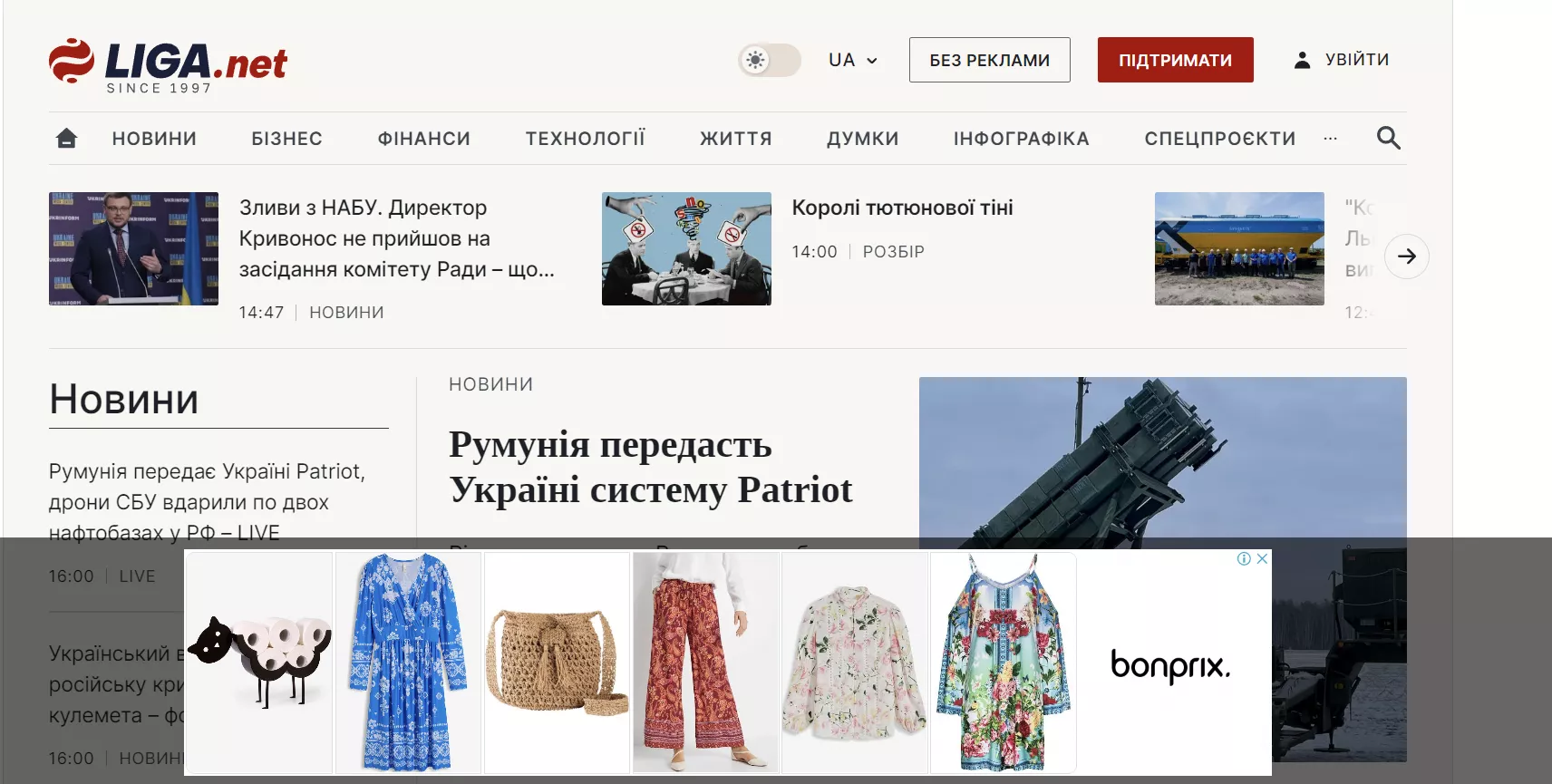The image size is (1552, 784).
Task: Click the БЕЗ РЕКЛАМИ button
Action: (x=989, y=60)
